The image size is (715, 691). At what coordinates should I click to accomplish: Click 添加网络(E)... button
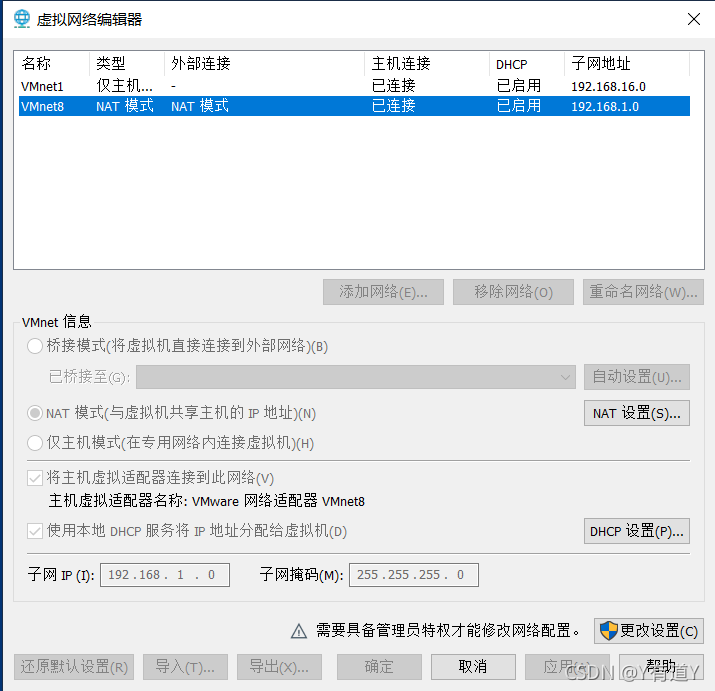pos(383,292)
